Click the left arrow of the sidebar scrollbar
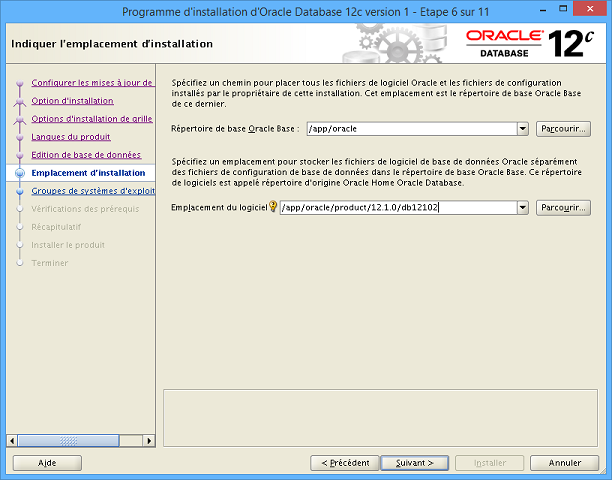612x480 pixels. (12, 441)
